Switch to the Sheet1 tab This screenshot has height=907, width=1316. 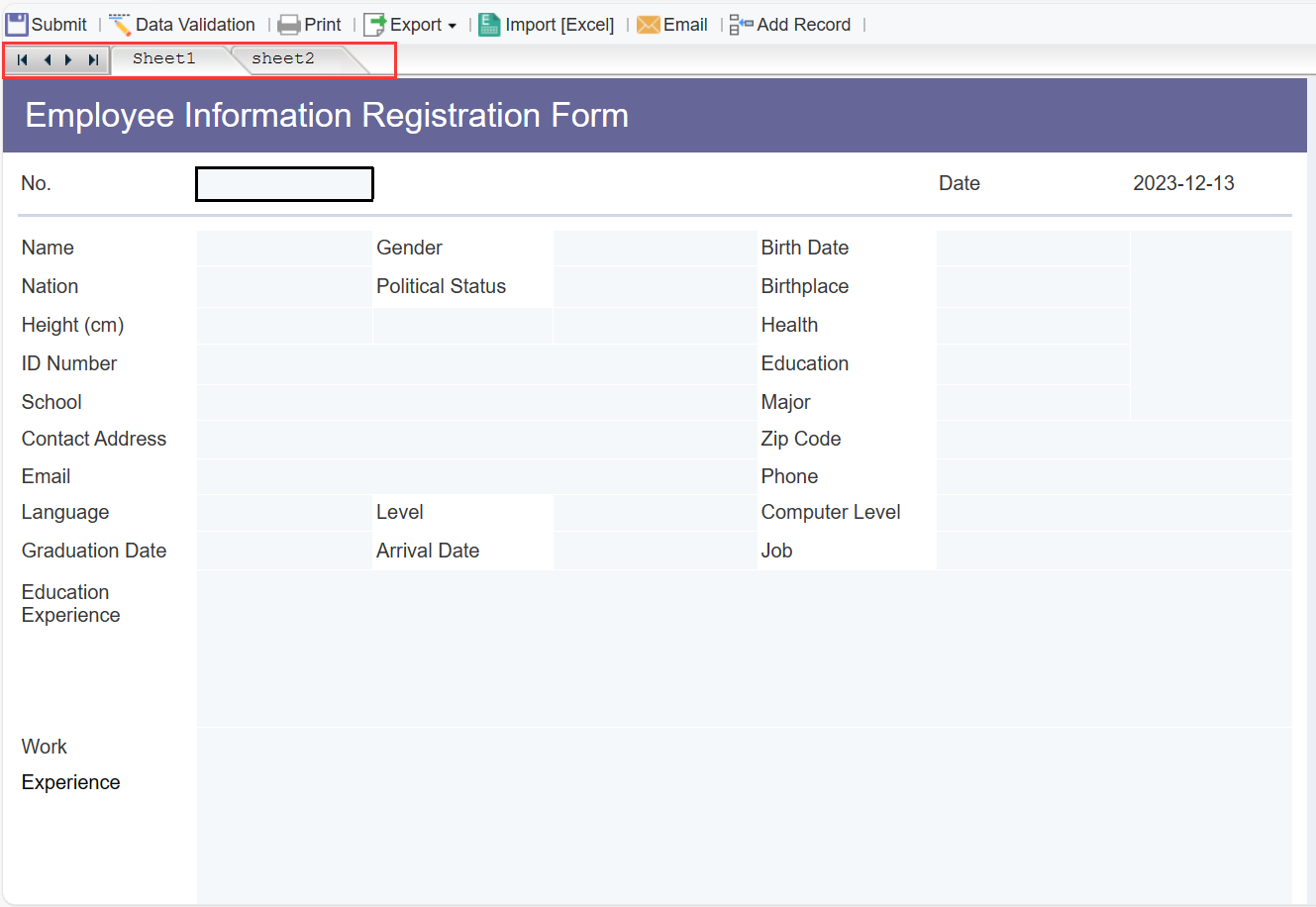164,58
